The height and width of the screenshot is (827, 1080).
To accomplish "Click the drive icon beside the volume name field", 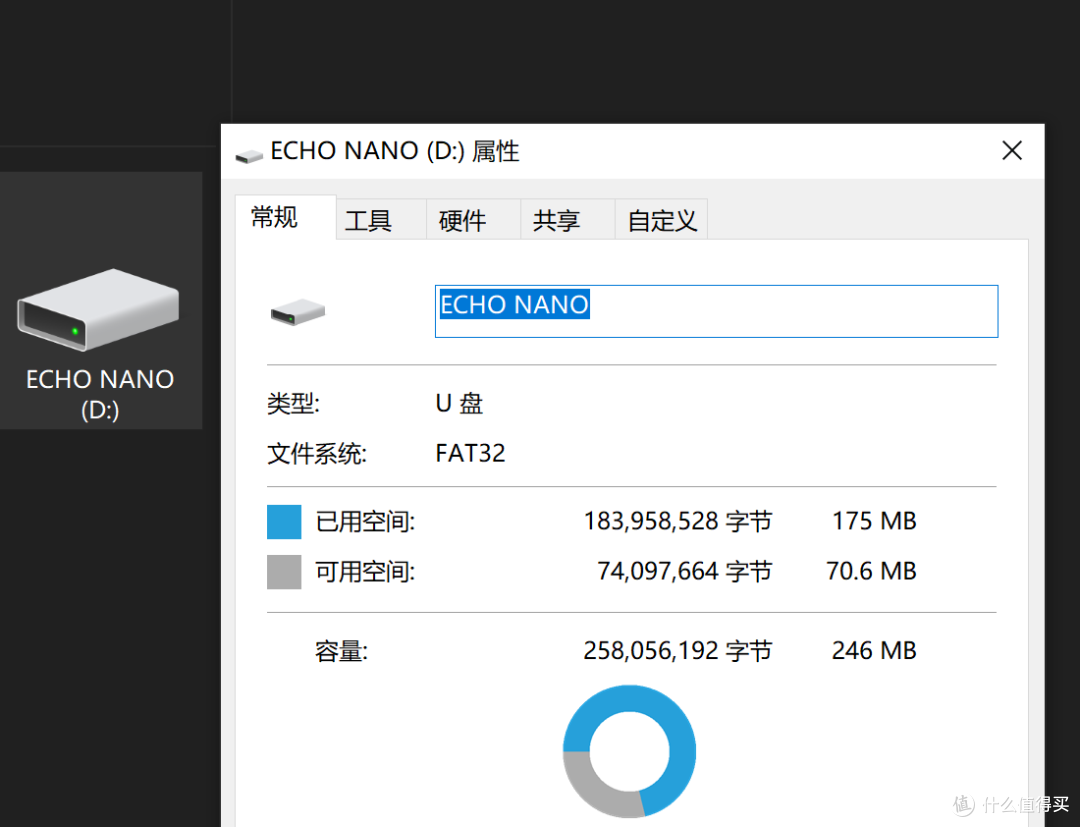I will coord(298,312).
